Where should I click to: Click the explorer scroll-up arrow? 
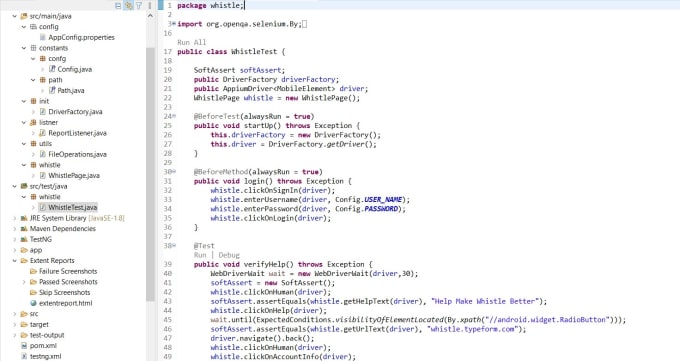click(x=150, y=16)
